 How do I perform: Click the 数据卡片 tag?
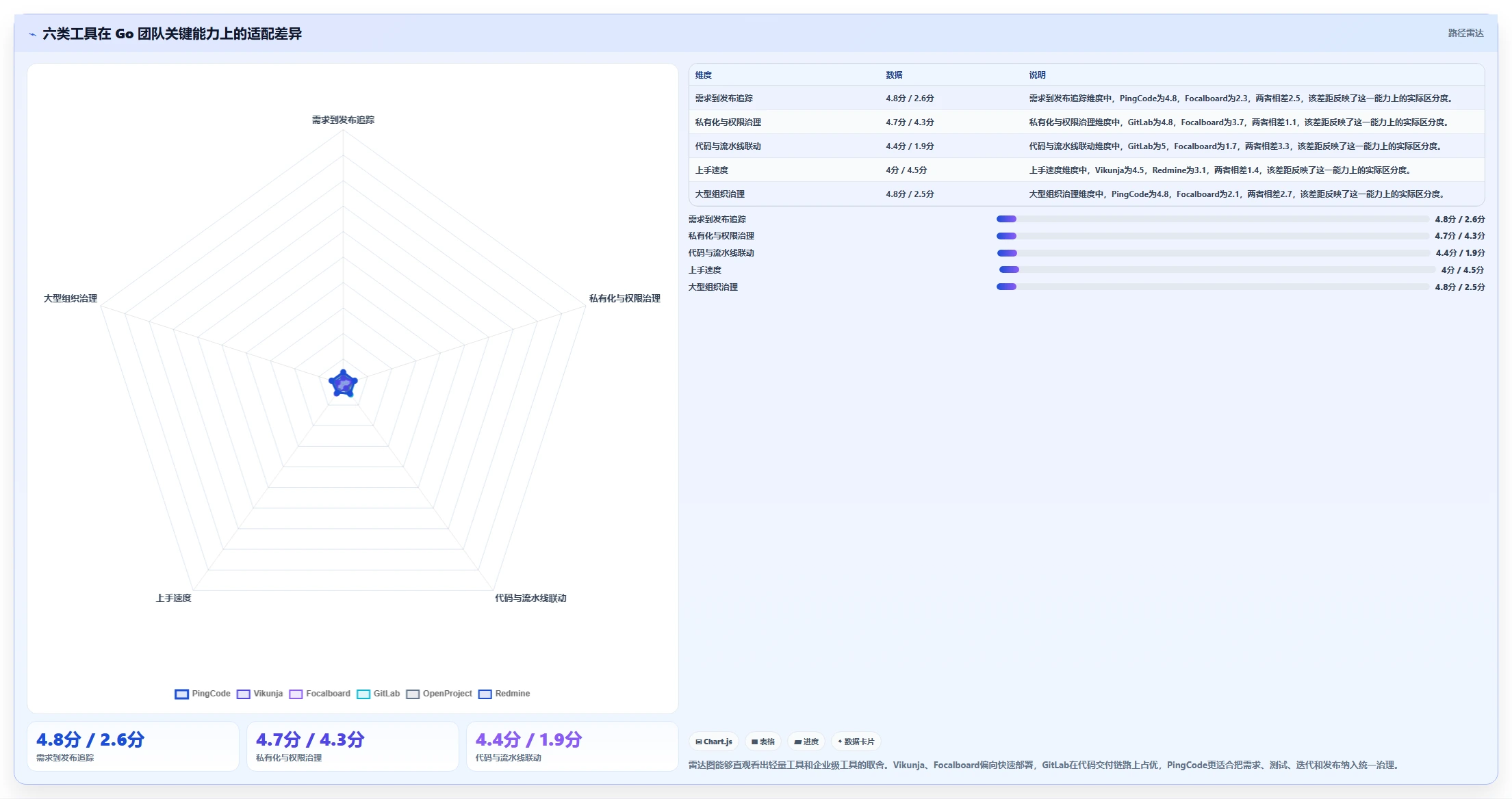pos(856,742)
